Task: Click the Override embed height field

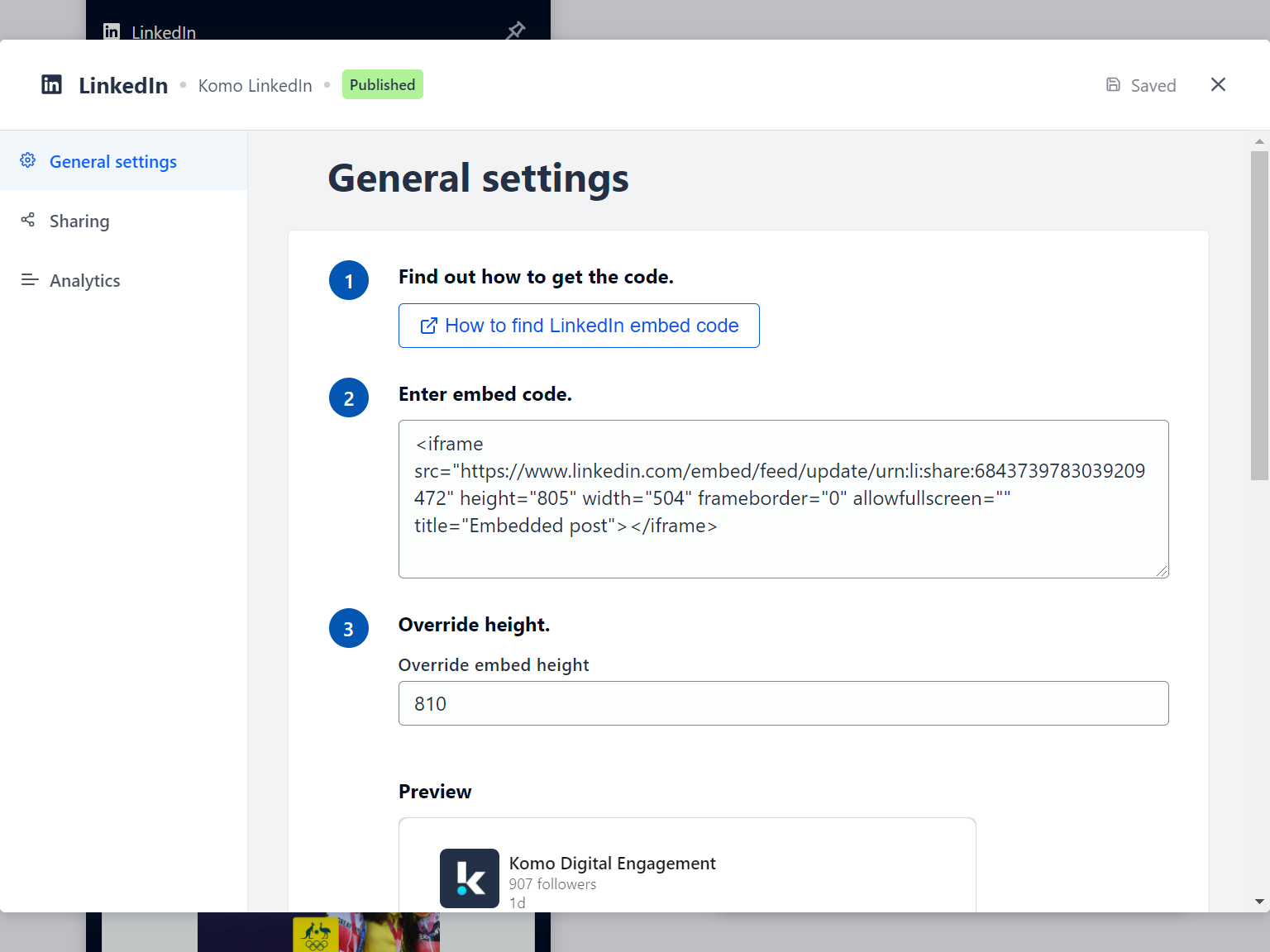Action: click(784, 703)
